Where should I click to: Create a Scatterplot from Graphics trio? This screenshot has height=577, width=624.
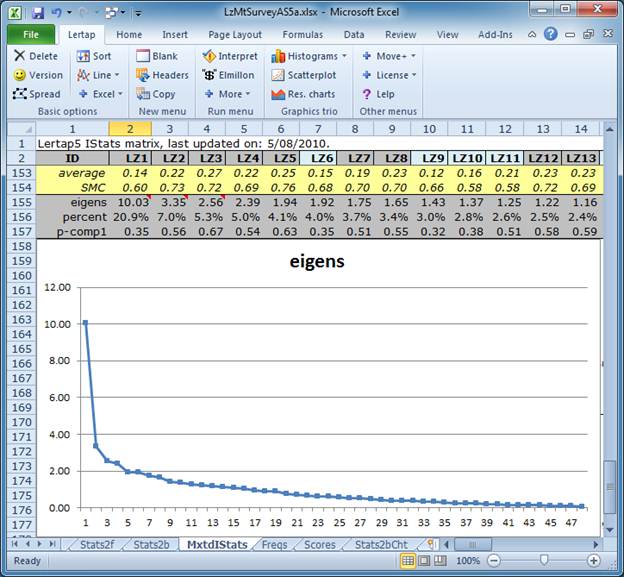[x=279, y=75]
